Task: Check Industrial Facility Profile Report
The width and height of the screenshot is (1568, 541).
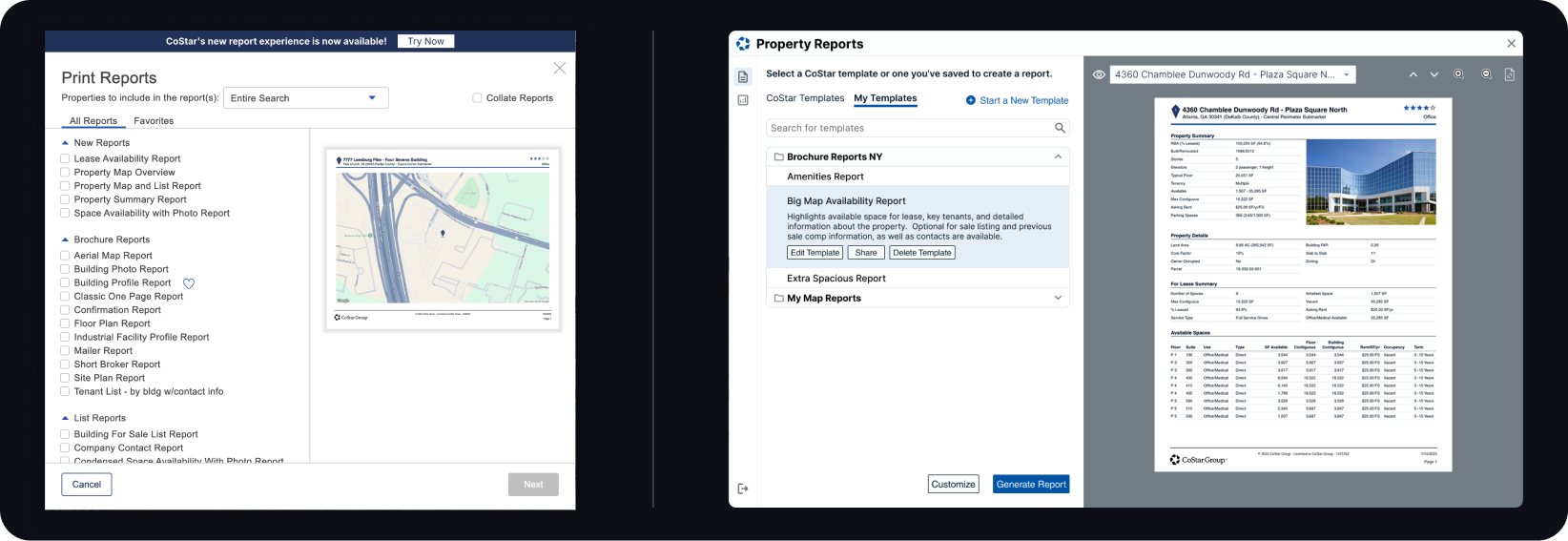Action: (65, 338)
